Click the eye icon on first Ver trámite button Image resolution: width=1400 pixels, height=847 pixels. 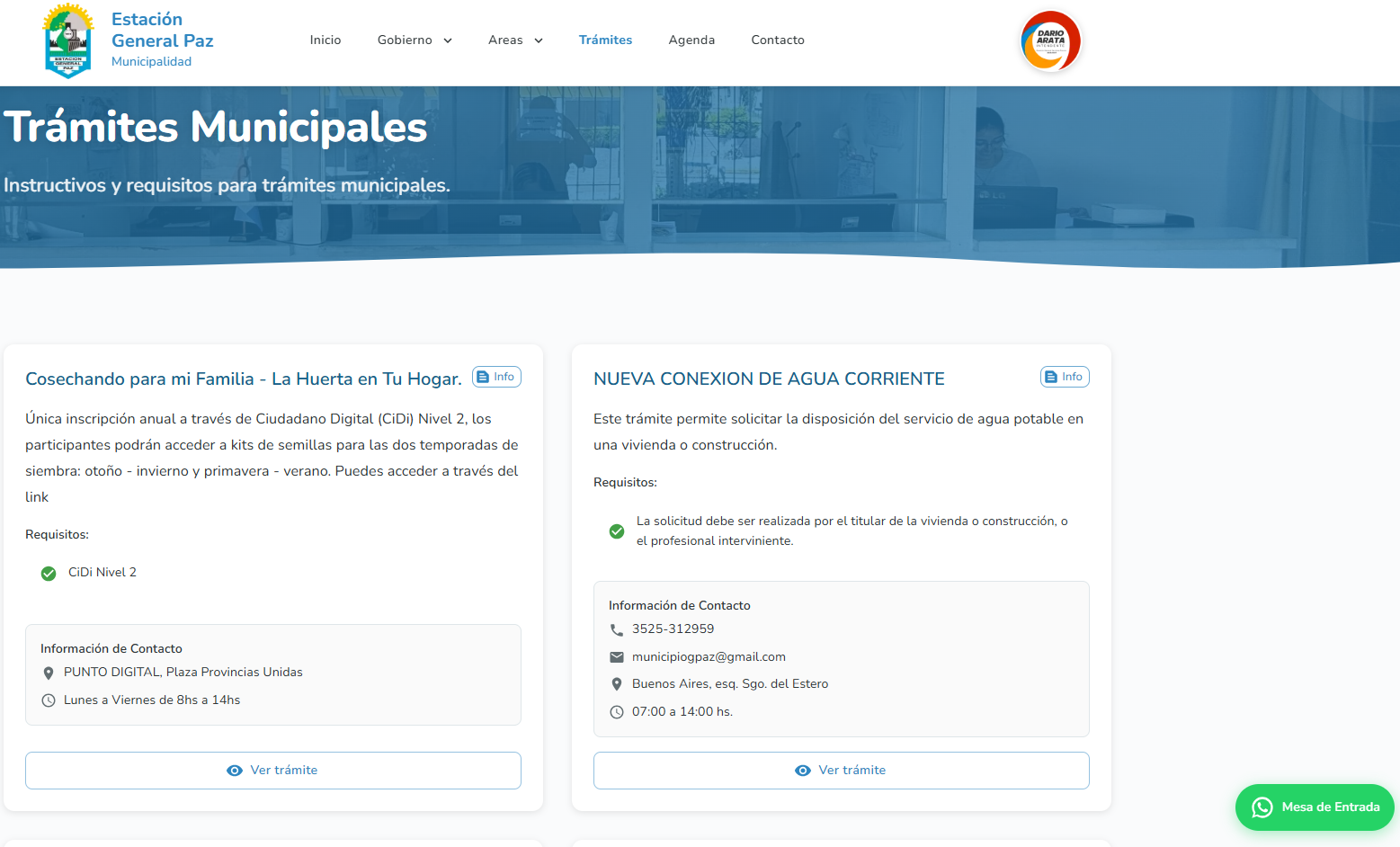pos(236,771)
